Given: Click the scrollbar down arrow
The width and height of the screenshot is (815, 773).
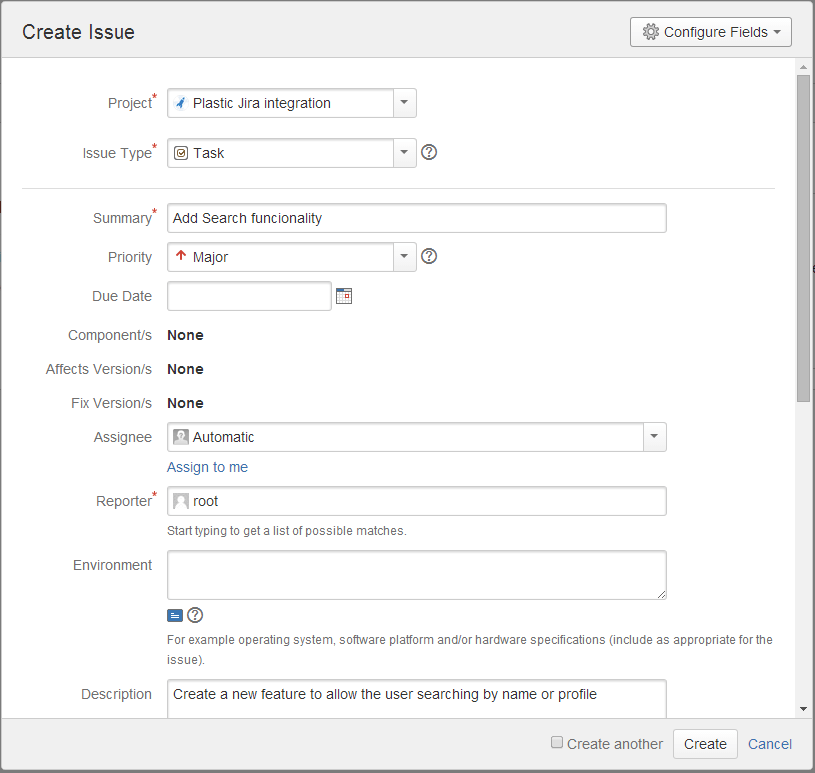Looking at the screenshot, I should pyautogui.click(x=804, y=709).
